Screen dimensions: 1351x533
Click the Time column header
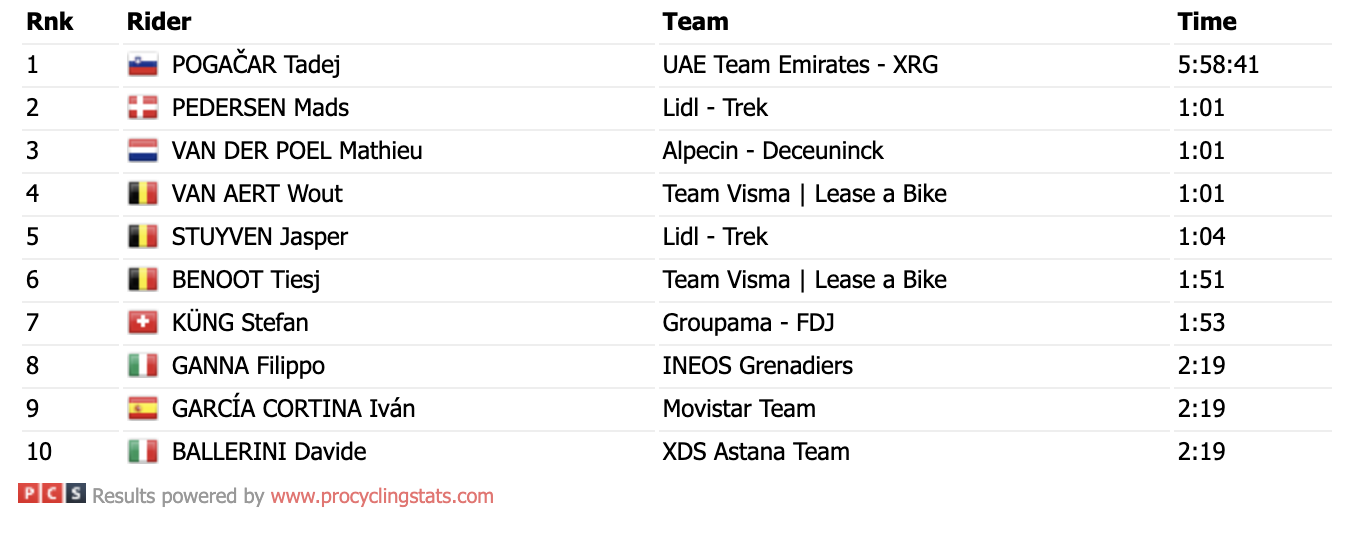(1207, 21)
